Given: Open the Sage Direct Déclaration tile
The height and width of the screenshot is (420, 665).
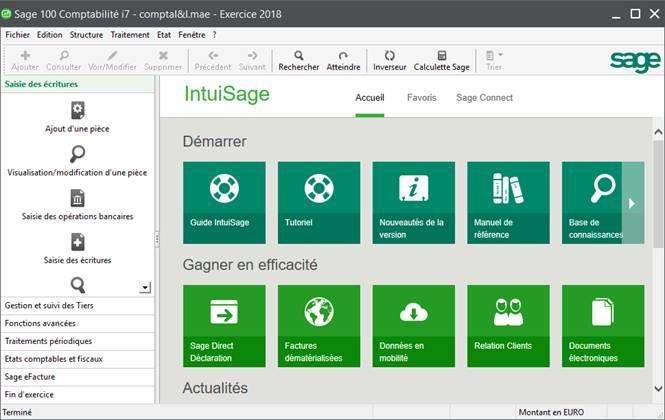Looking at the screenshot, I should pyautogui.click(x=224, y=326).
